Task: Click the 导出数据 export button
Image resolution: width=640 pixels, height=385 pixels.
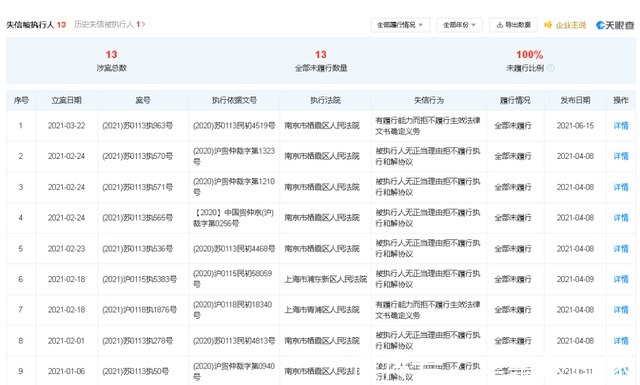Action: coord(513,25)
